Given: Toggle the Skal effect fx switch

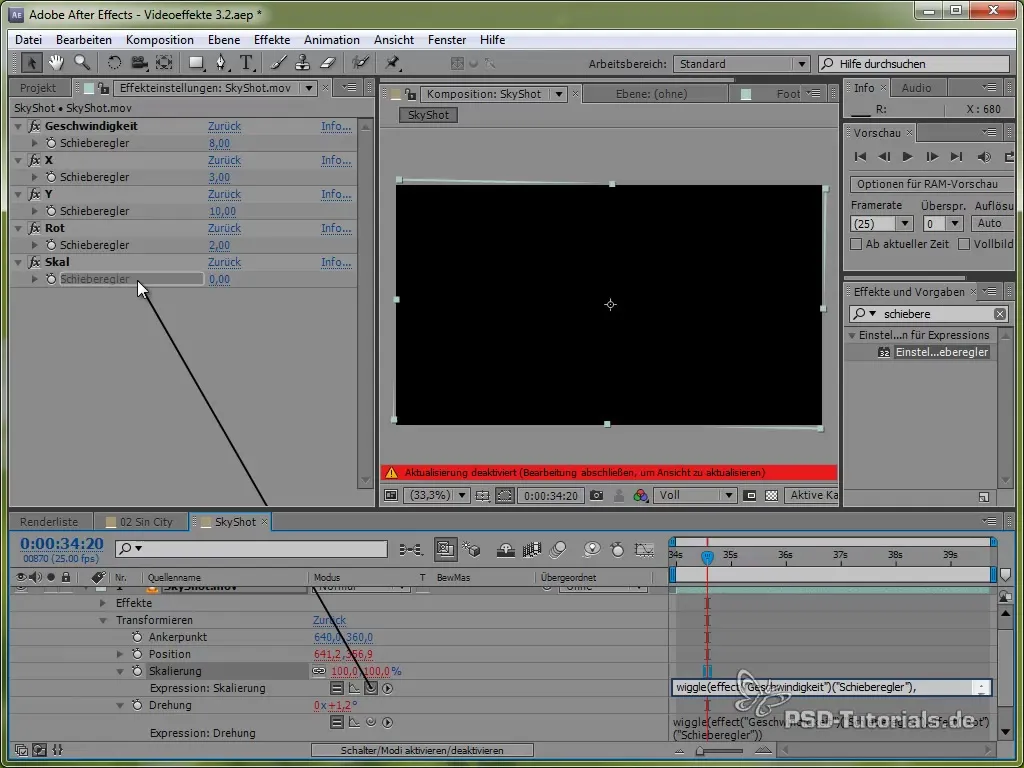Looking at the screenshot, I should [35, 262].
